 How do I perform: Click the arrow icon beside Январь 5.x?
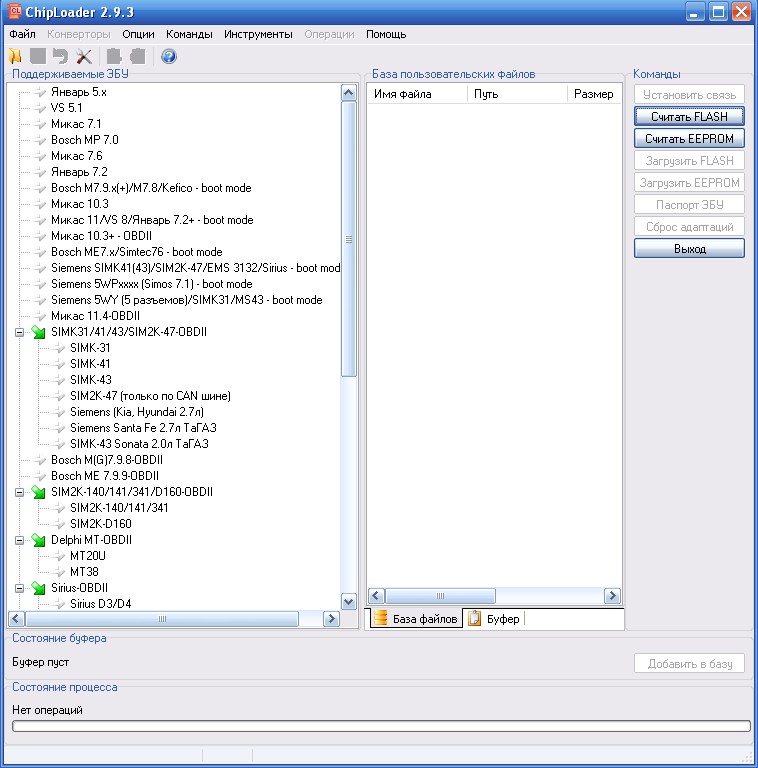click(40, 92)
